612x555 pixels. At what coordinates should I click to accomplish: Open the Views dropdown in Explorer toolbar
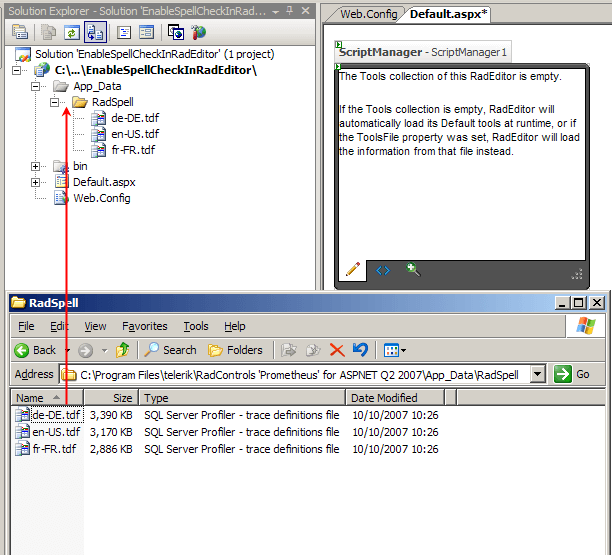tap(394, 350)
